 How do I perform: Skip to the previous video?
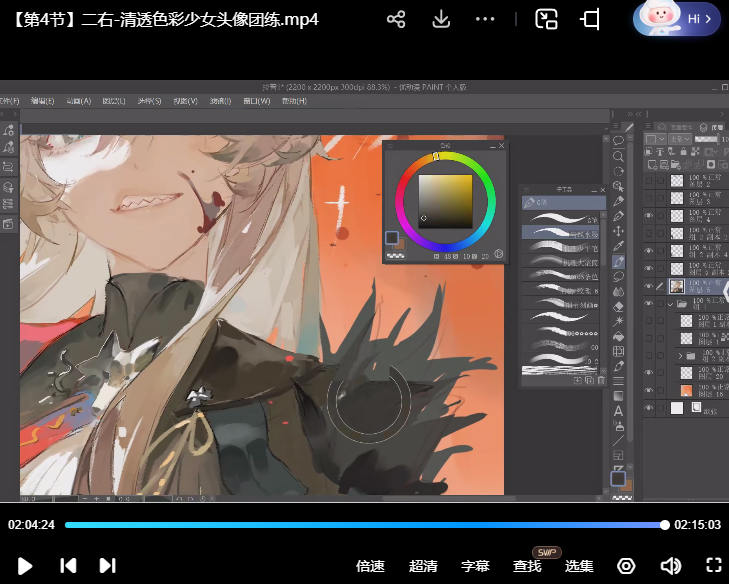tap(68, 565)
